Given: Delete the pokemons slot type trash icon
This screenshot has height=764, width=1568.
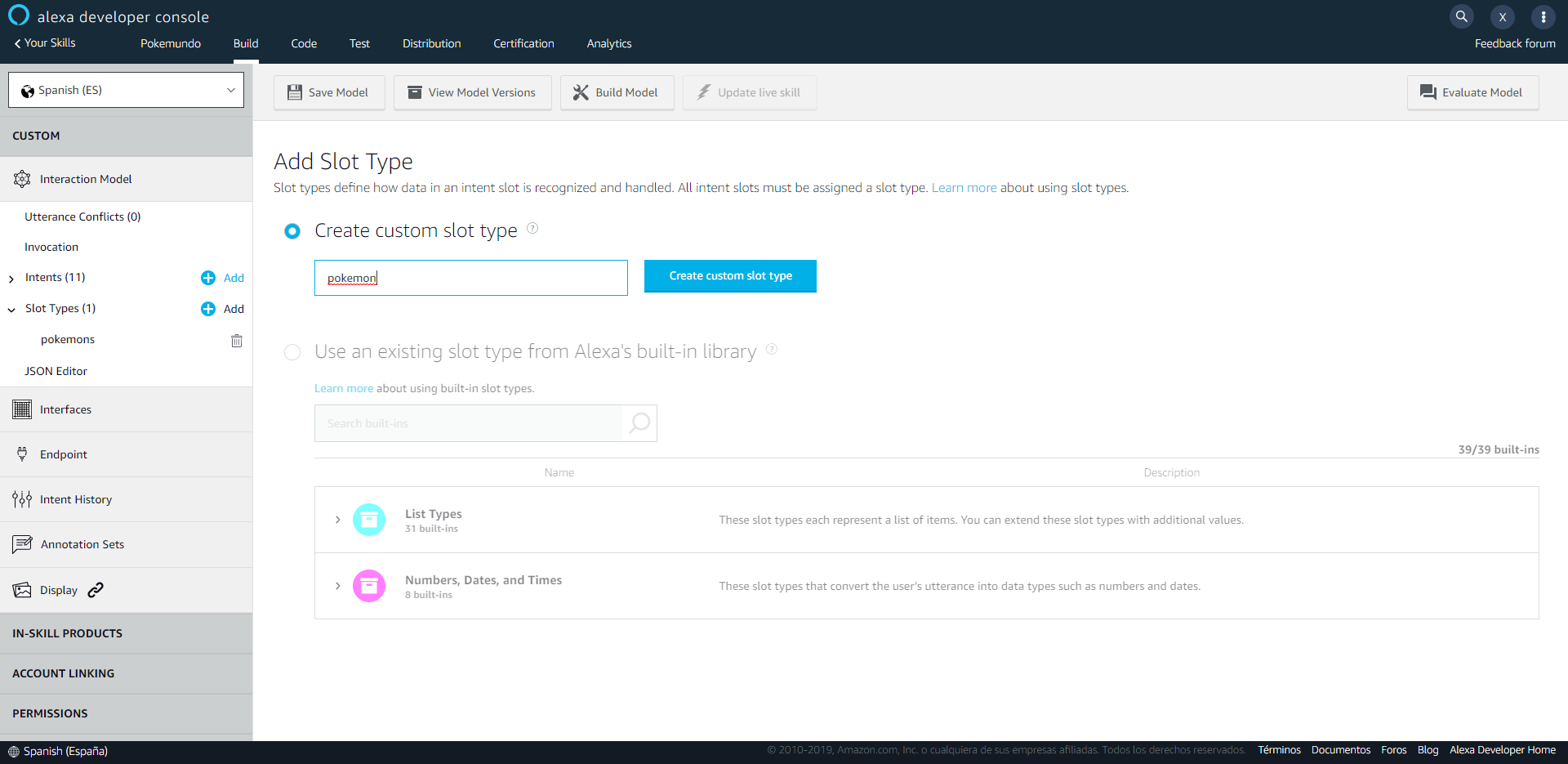Looking at the screenshot, I should tap(237, 341).
